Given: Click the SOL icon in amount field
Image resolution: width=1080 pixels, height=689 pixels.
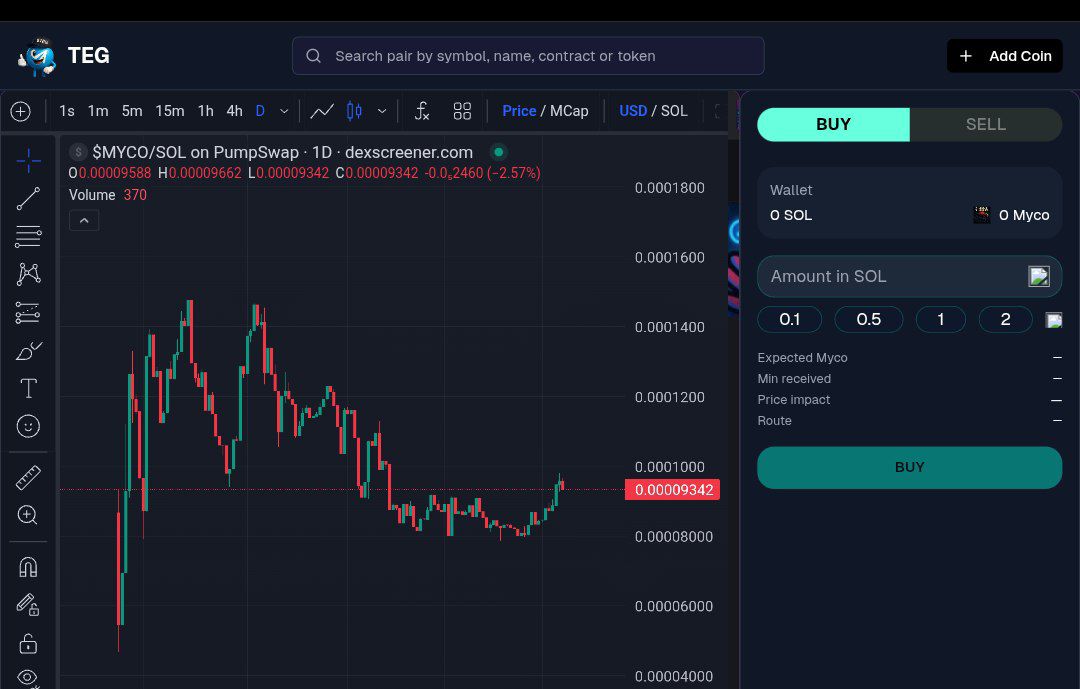Looking at the screenshot, I should point(1039,276).
